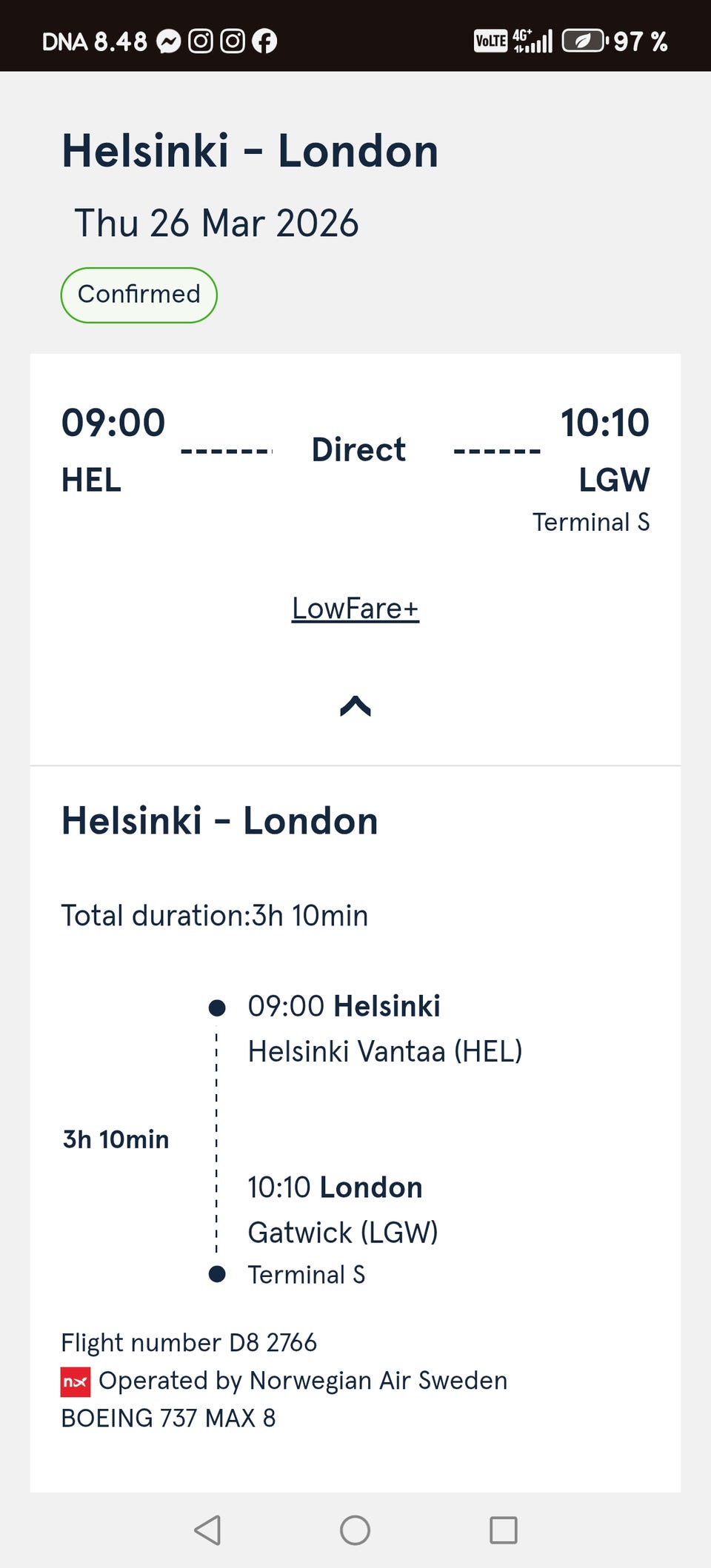Tap the Thu 26 Mar 2026 date
711x1568 pixels.
pyautogui.click(x=216, y=223)
